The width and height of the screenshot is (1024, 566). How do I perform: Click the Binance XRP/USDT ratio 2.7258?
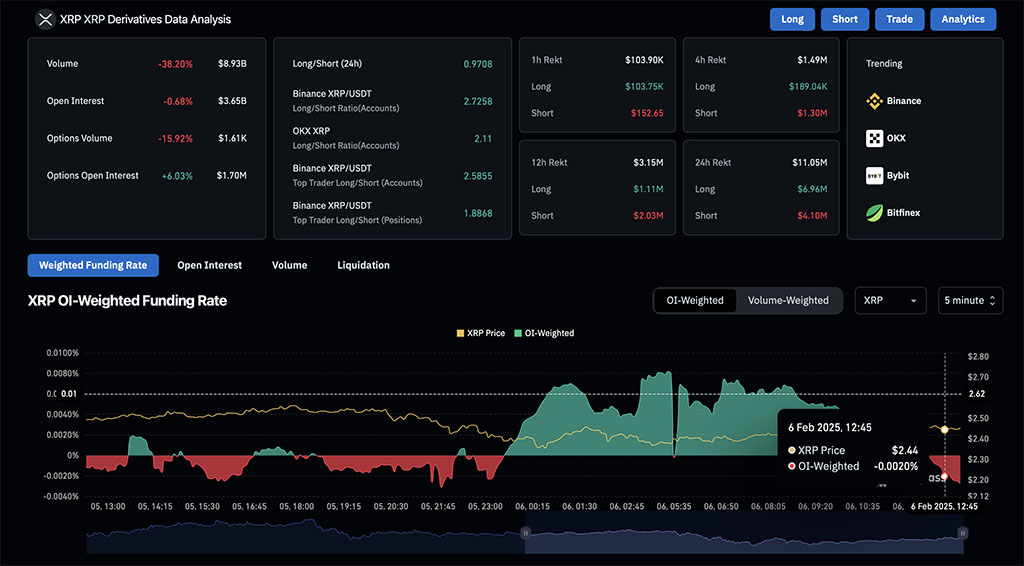coord(478,101)
